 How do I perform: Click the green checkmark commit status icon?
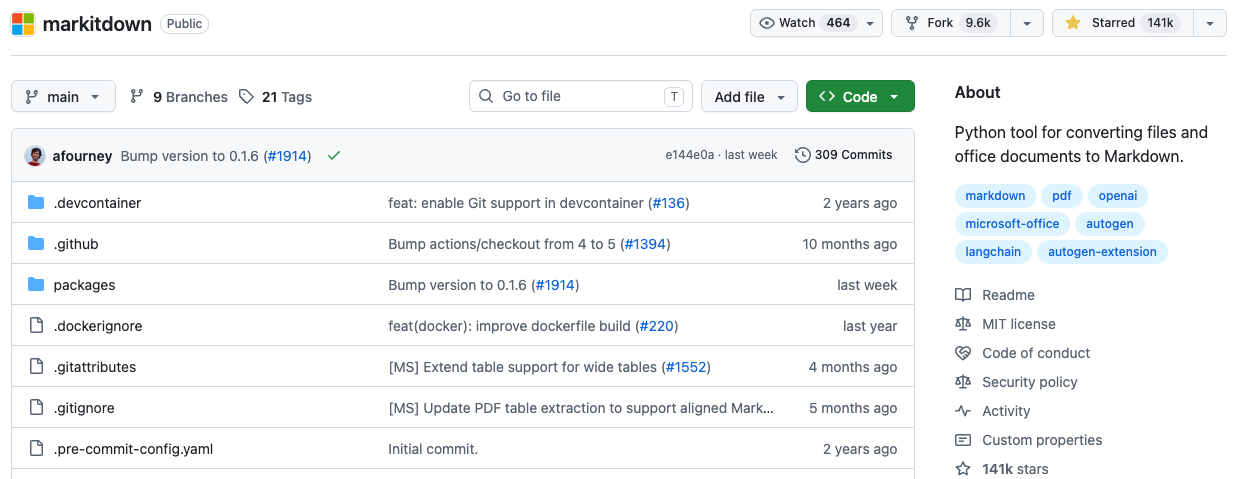pyautogui.click(x=334, y=155)
